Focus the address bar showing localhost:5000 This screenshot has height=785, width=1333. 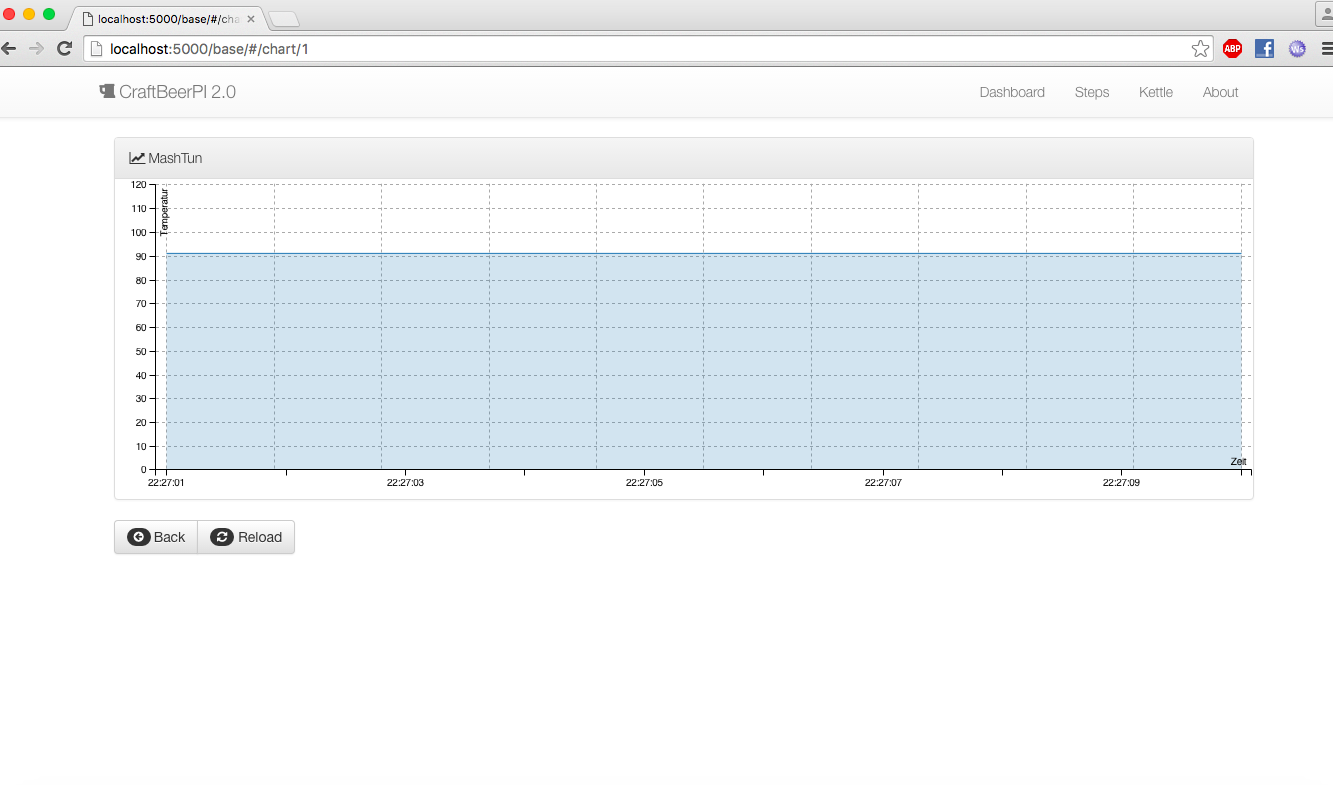tap(640, 49)
